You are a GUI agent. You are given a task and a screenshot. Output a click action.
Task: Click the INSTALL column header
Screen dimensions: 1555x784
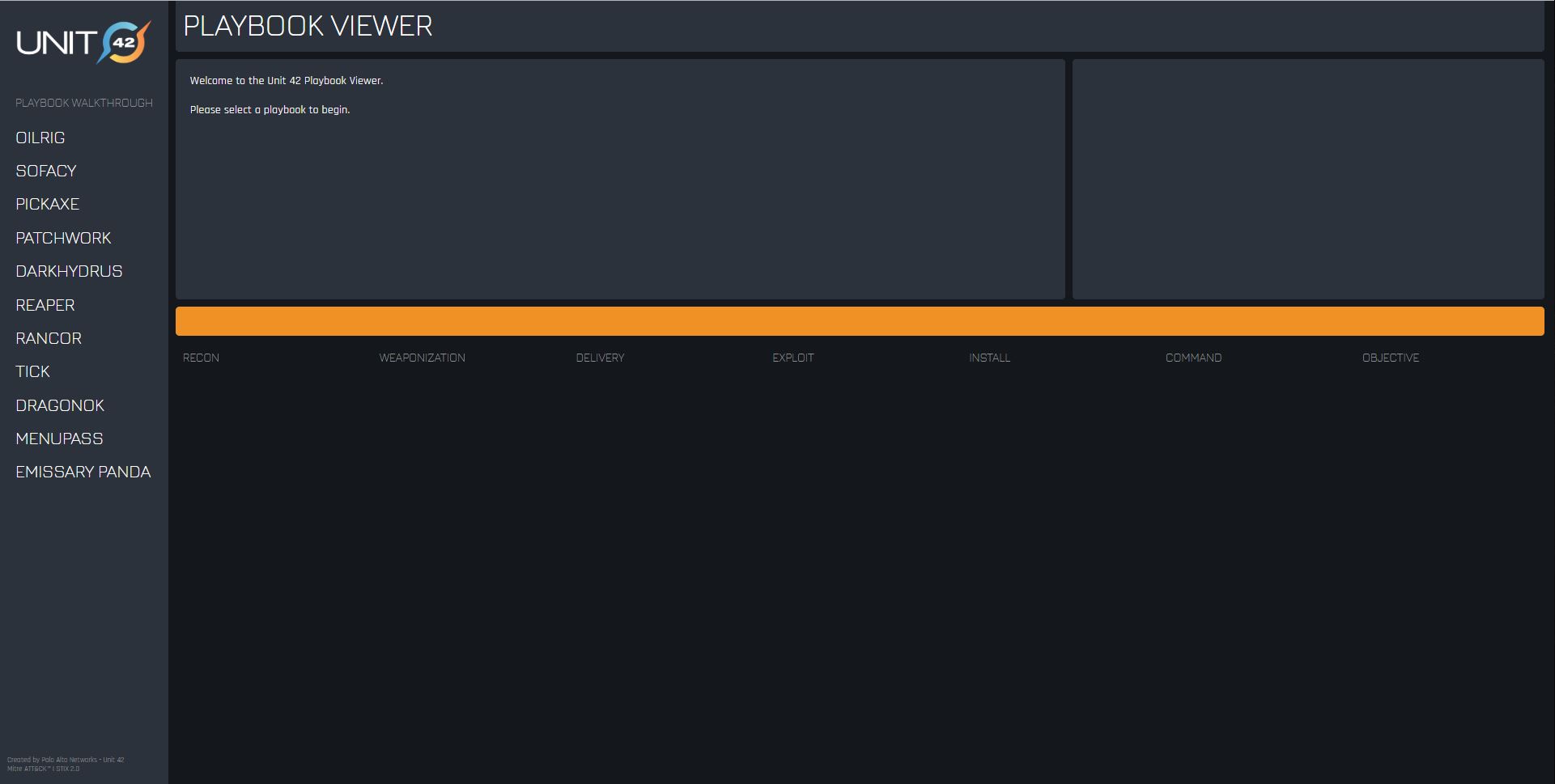tap(989, 358)
